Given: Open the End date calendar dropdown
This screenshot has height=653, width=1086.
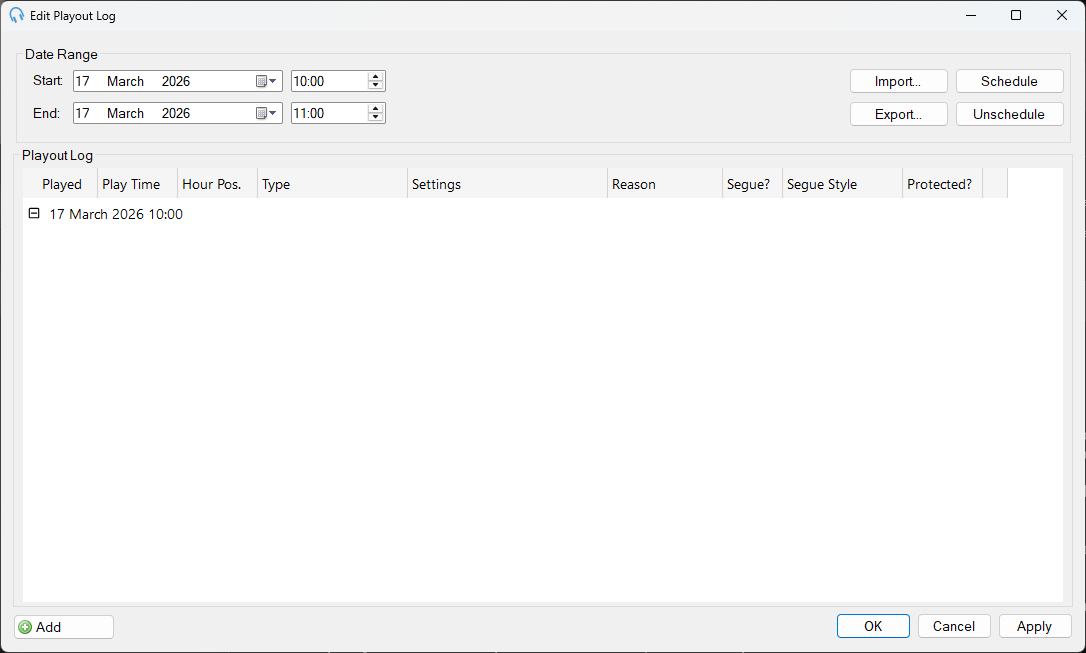Looking at the screenshot, I should tap(267, 113).
